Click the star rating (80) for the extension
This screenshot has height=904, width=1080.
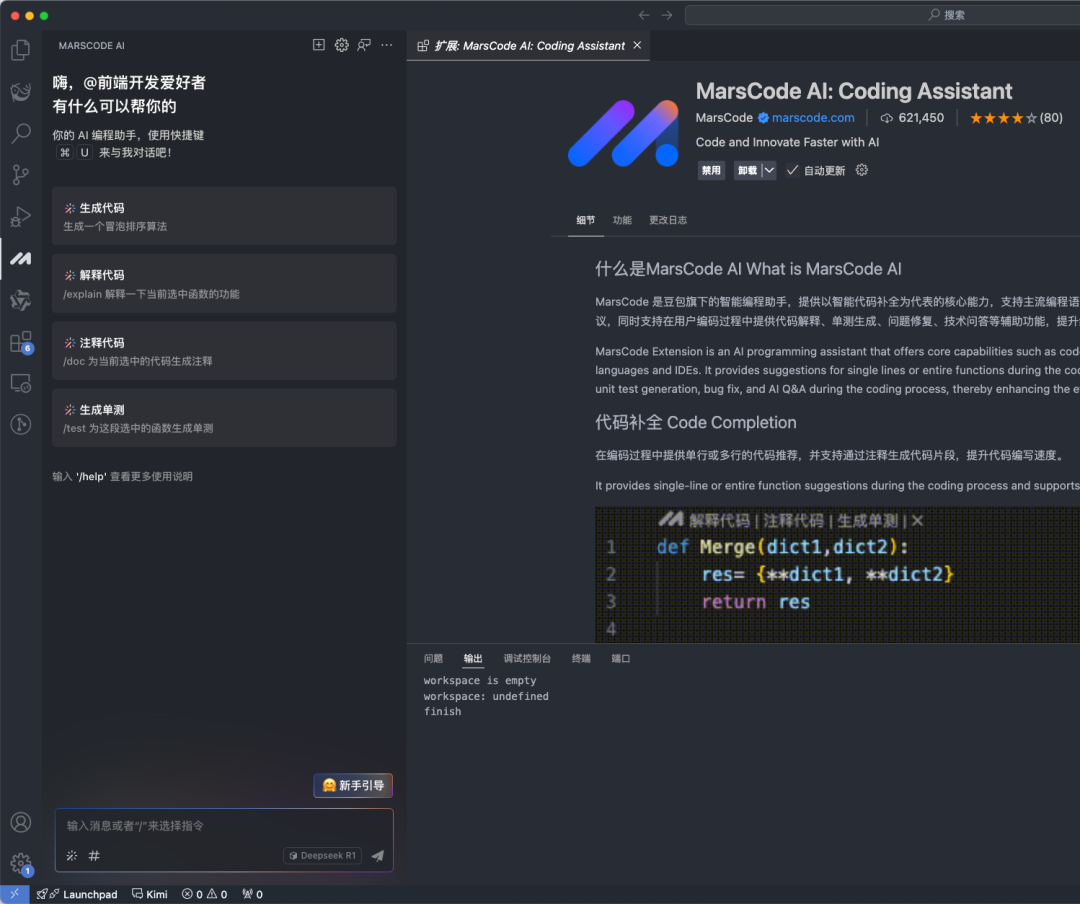click(x=1016, y=118)
